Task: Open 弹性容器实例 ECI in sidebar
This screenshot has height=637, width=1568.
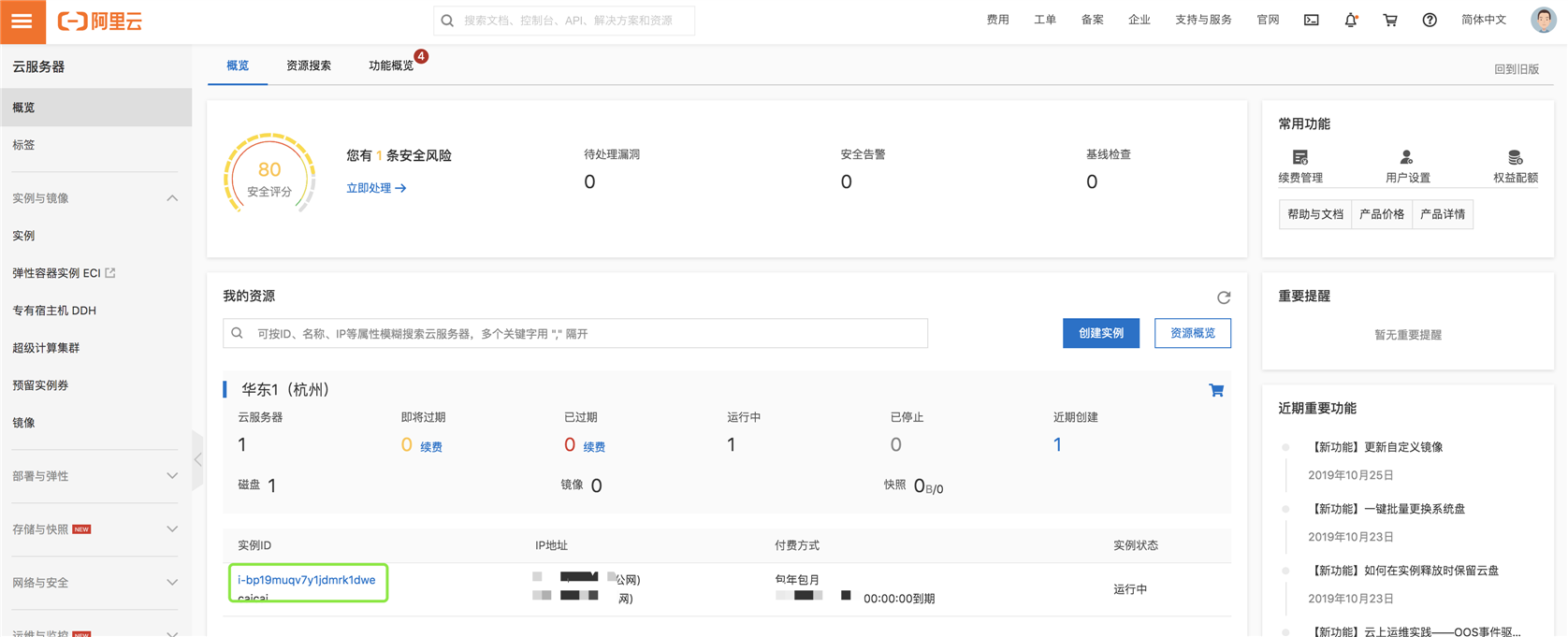Action: 56,273
